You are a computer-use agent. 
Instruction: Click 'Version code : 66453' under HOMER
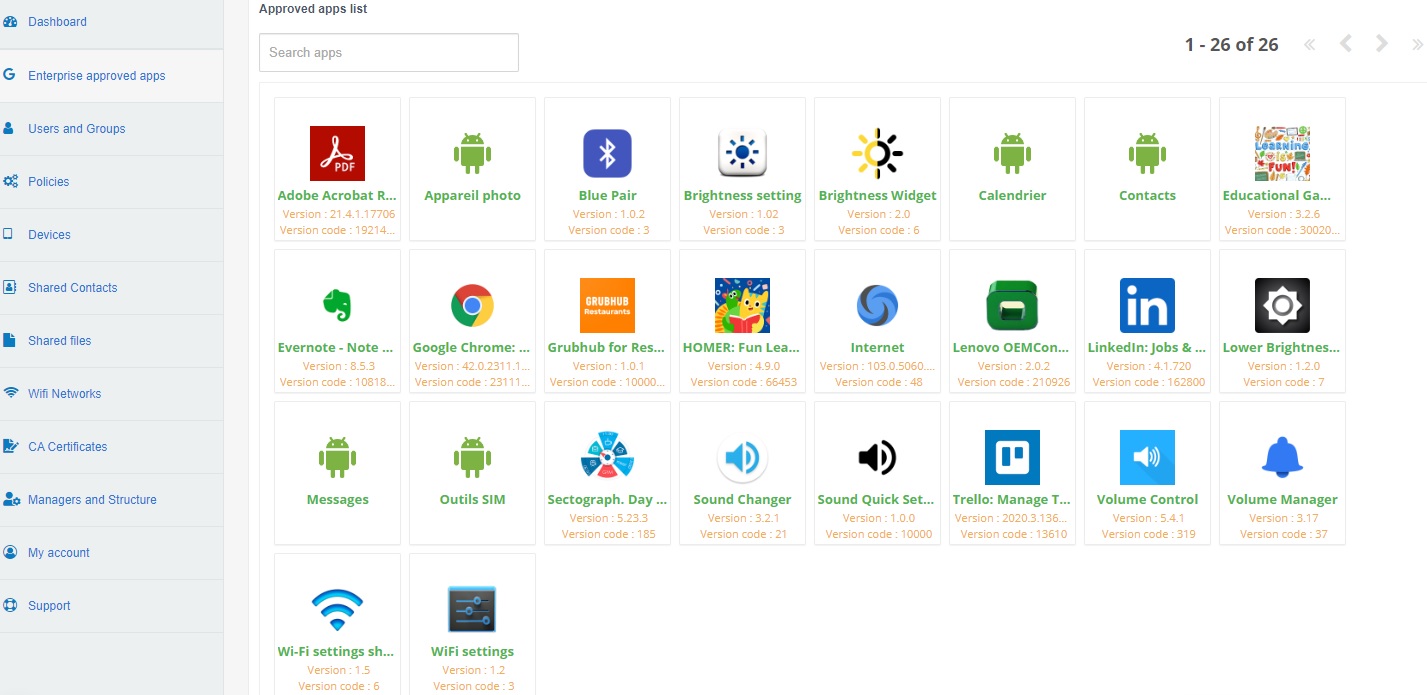(x=742, y=382)
